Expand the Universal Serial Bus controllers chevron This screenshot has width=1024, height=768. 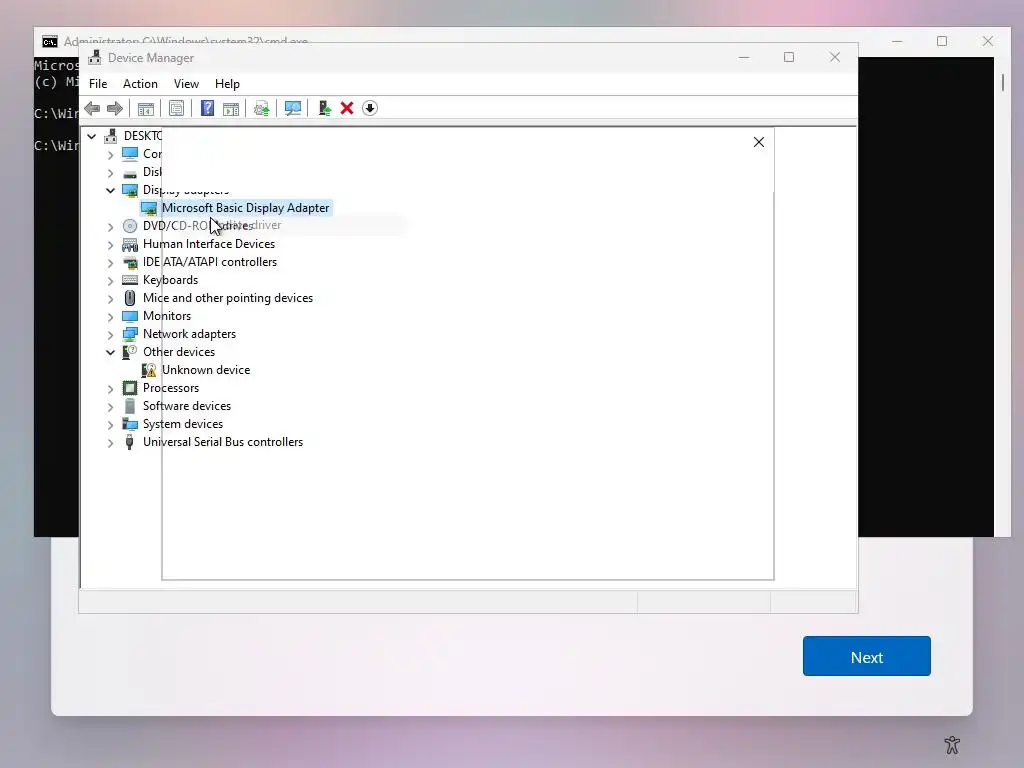(110, 443)
